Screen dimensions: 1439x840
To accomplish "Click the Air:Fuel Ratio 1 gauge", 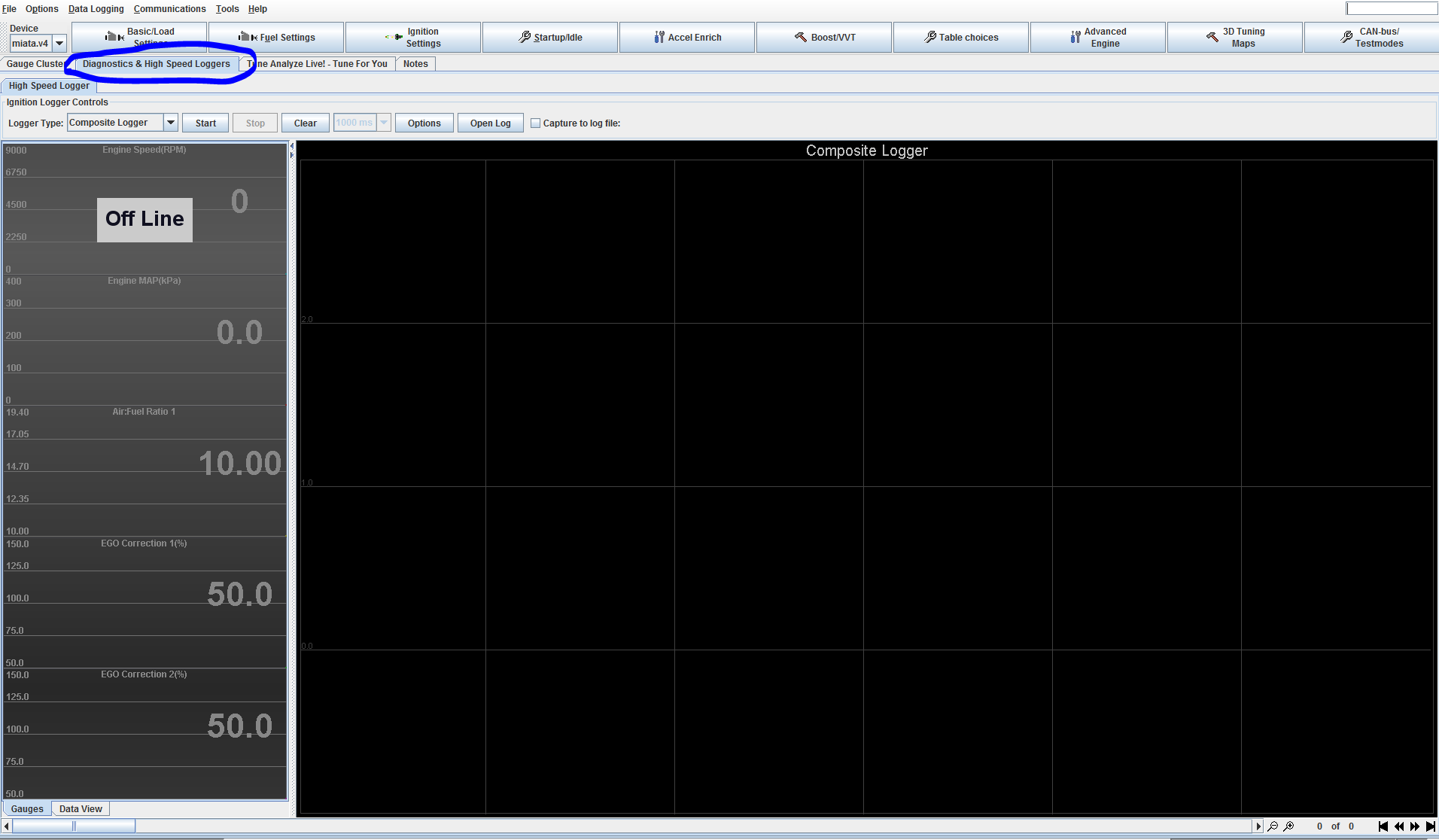I will [x=145, y=471].
